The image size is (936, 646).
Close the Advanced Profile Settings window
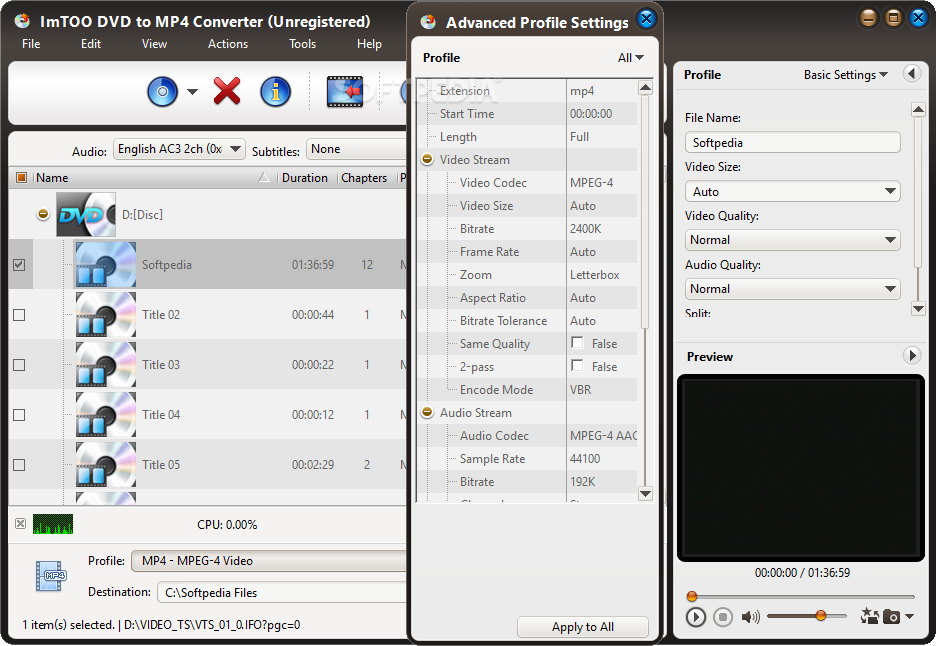(x=646, y=19)
